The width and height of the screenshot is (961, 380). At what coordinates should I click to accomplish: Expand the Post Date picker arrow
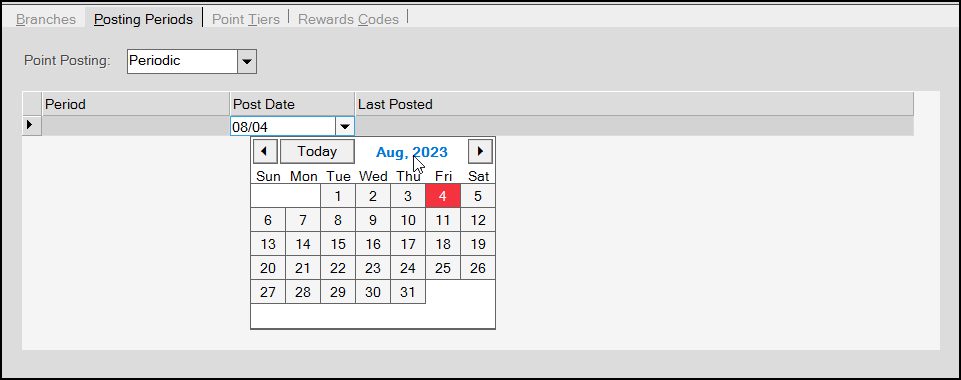(x=345, y=127)
